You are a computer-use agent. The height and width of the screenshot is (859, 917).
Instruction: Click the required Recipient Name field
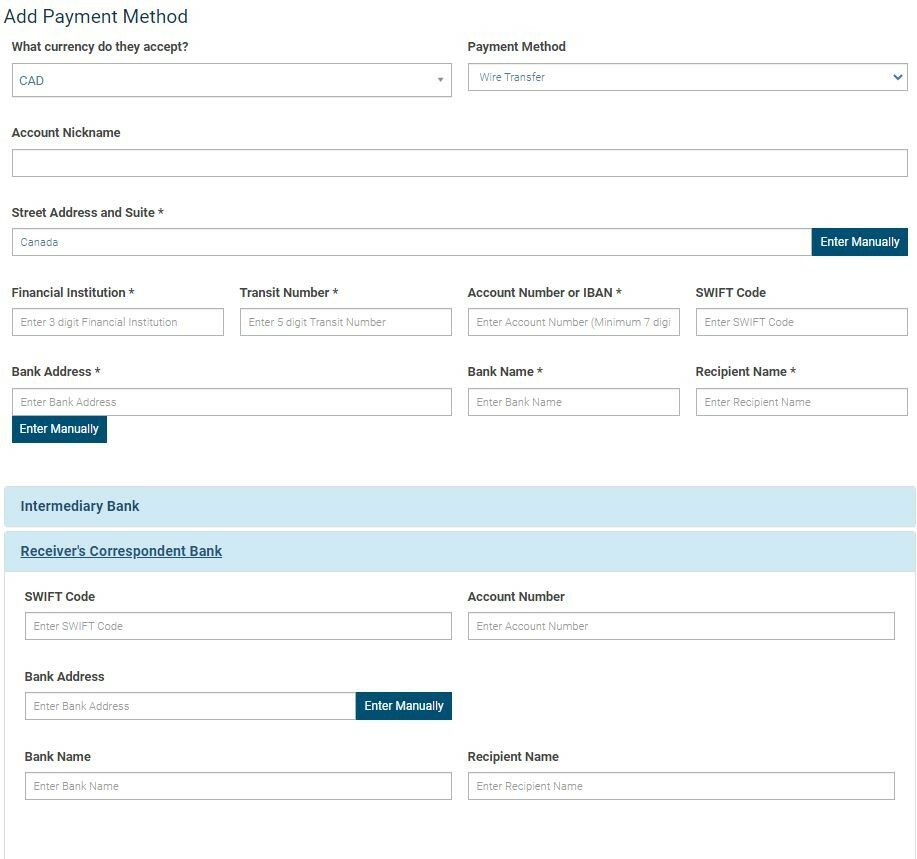point(801,401)
